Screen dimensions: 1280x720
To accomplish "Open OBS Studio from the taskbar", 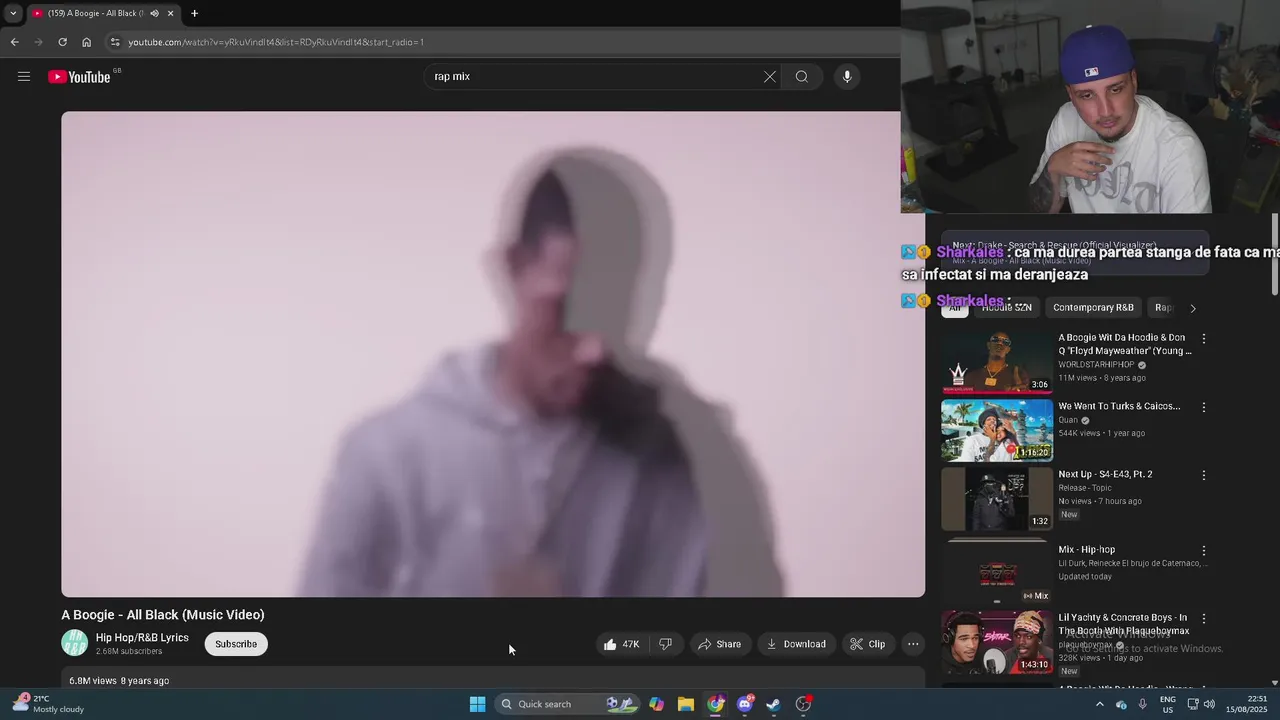I will [803, 704].
